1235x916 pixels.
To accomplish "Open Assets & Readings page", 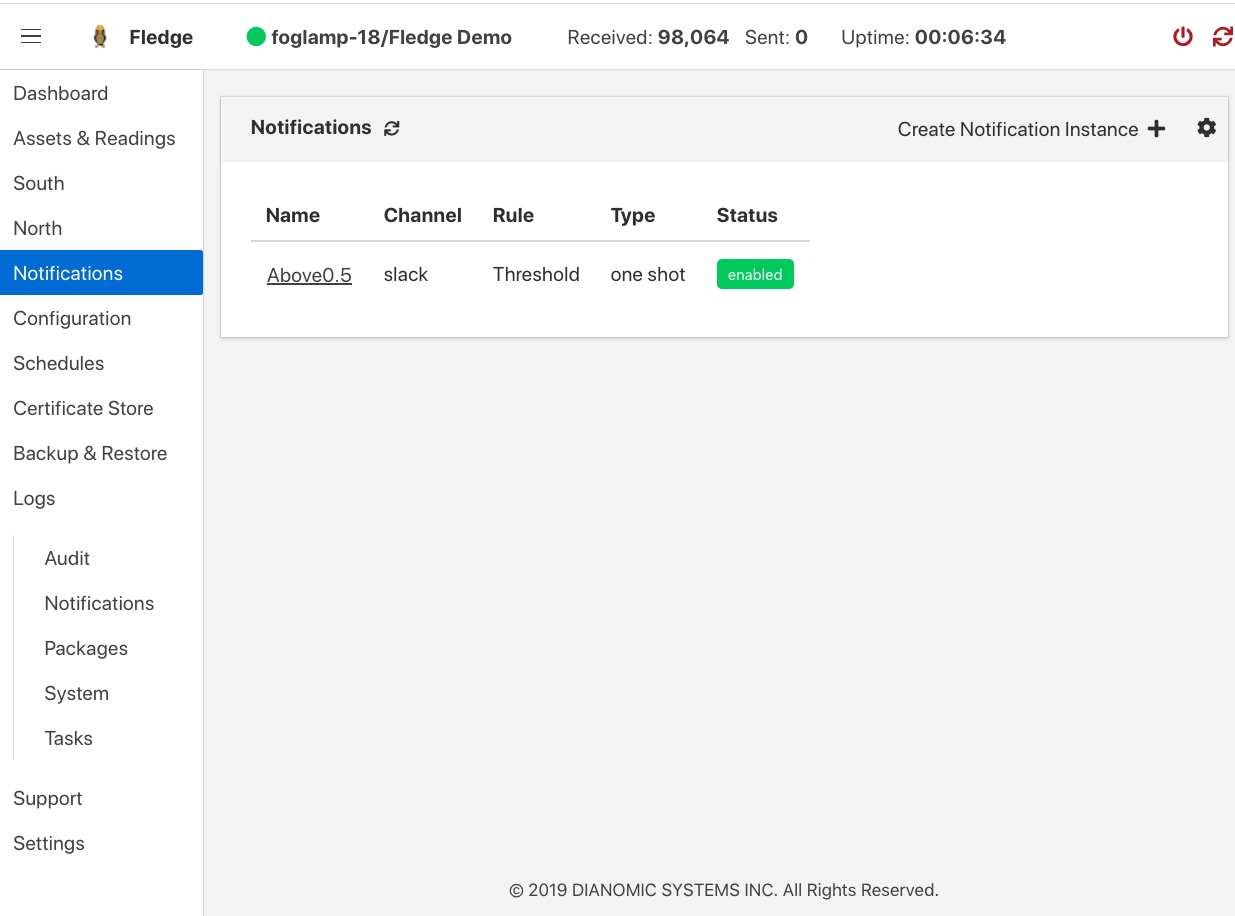I will 94,138.
